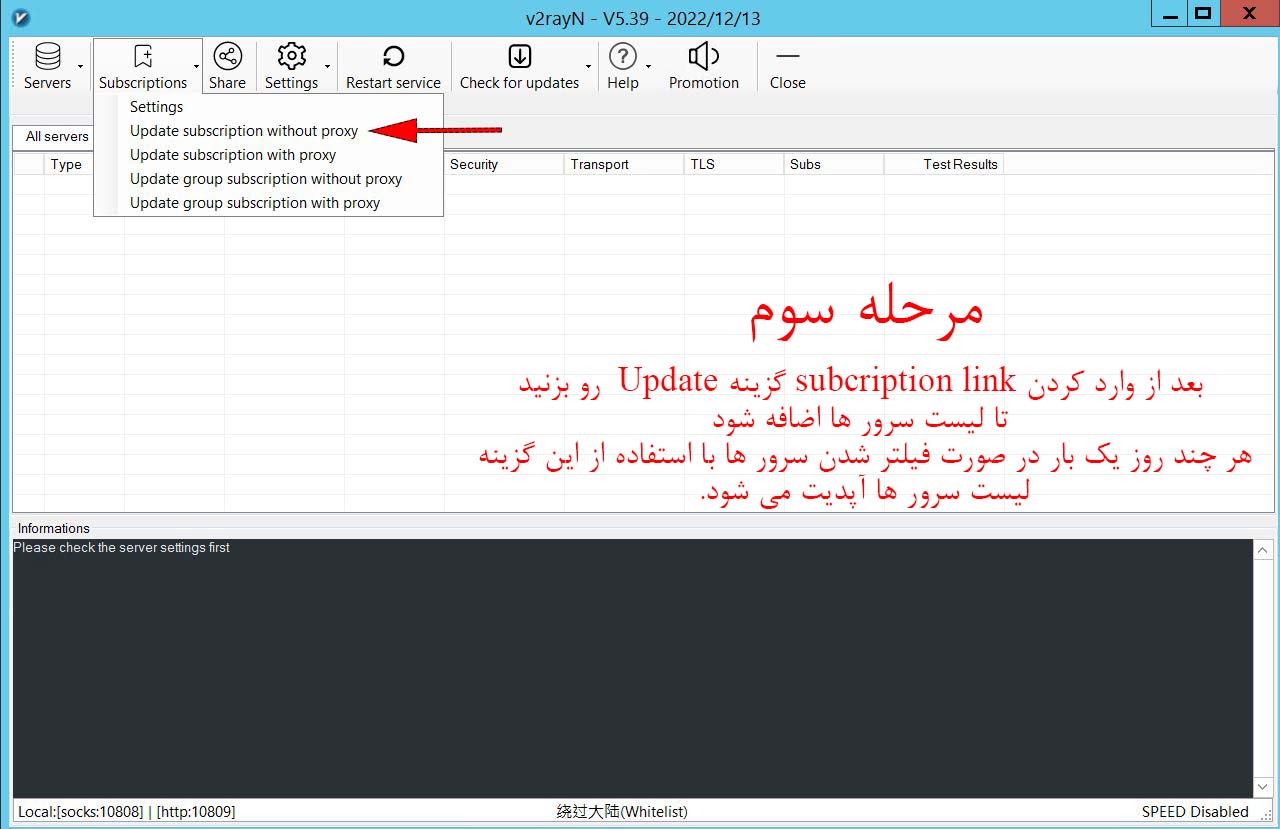1280x829 pixels.
Task: Open the Servers toolbar menu
Action: pos(47,67)
